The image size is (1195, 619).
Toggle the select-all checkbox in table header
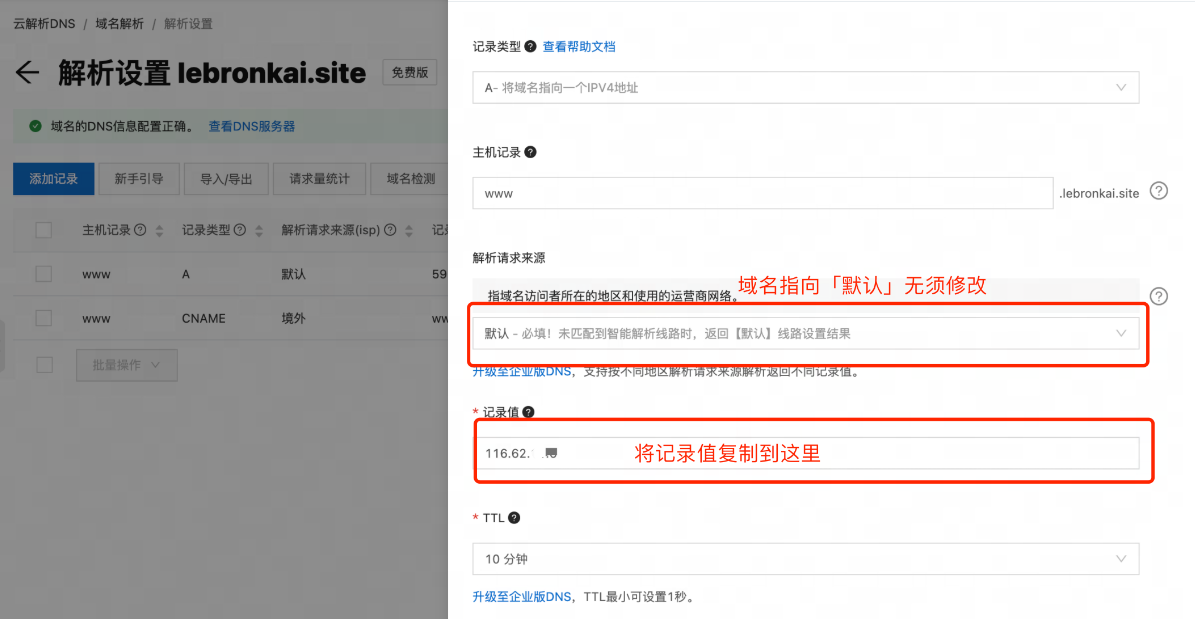pyautogui.click(x=43, y=230)
